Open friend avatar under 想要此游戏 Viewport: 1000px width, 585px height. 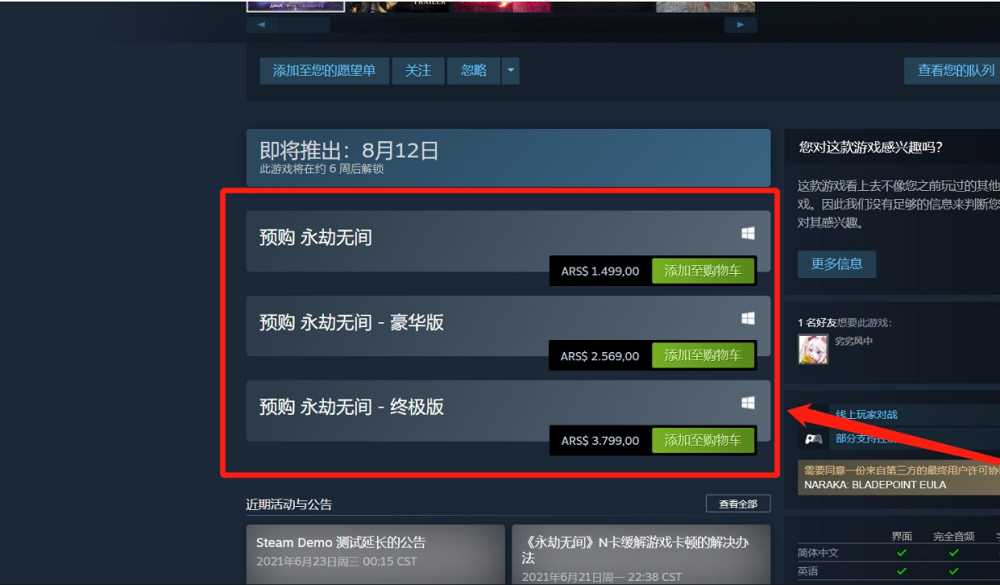click(813, 349)
